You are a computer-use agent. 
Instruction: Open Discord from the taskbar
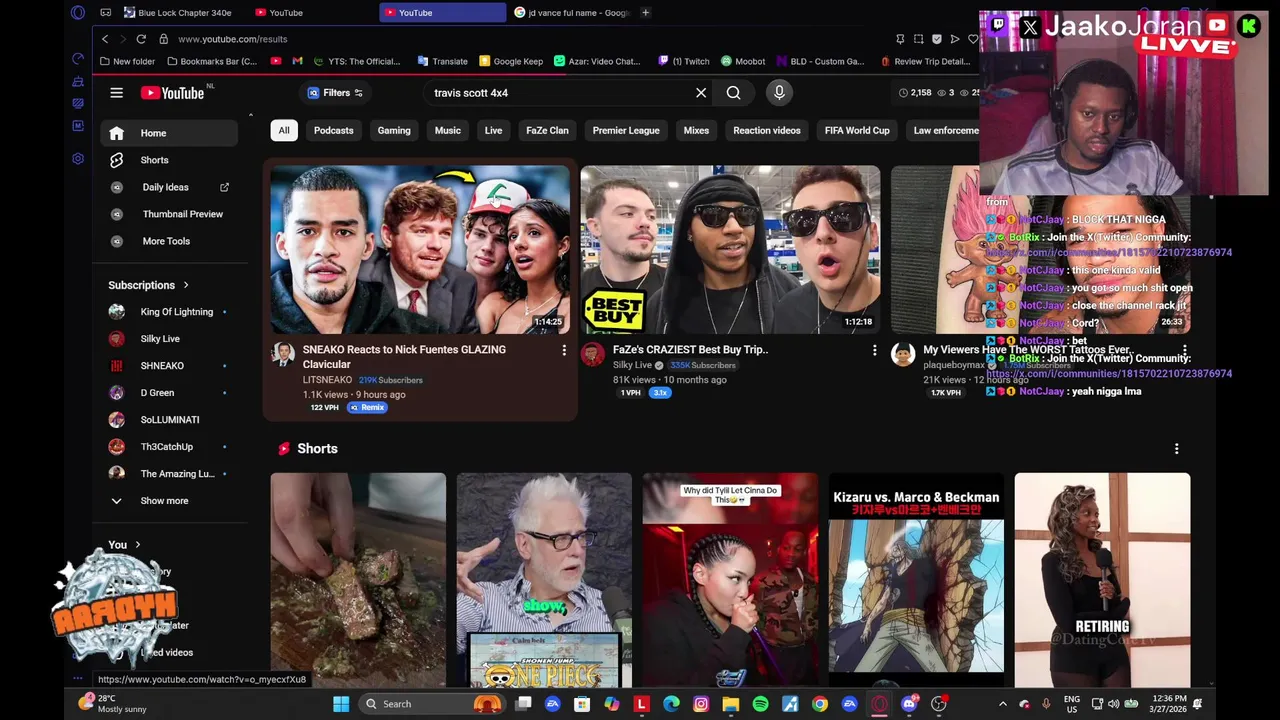(x=909, y=704)
